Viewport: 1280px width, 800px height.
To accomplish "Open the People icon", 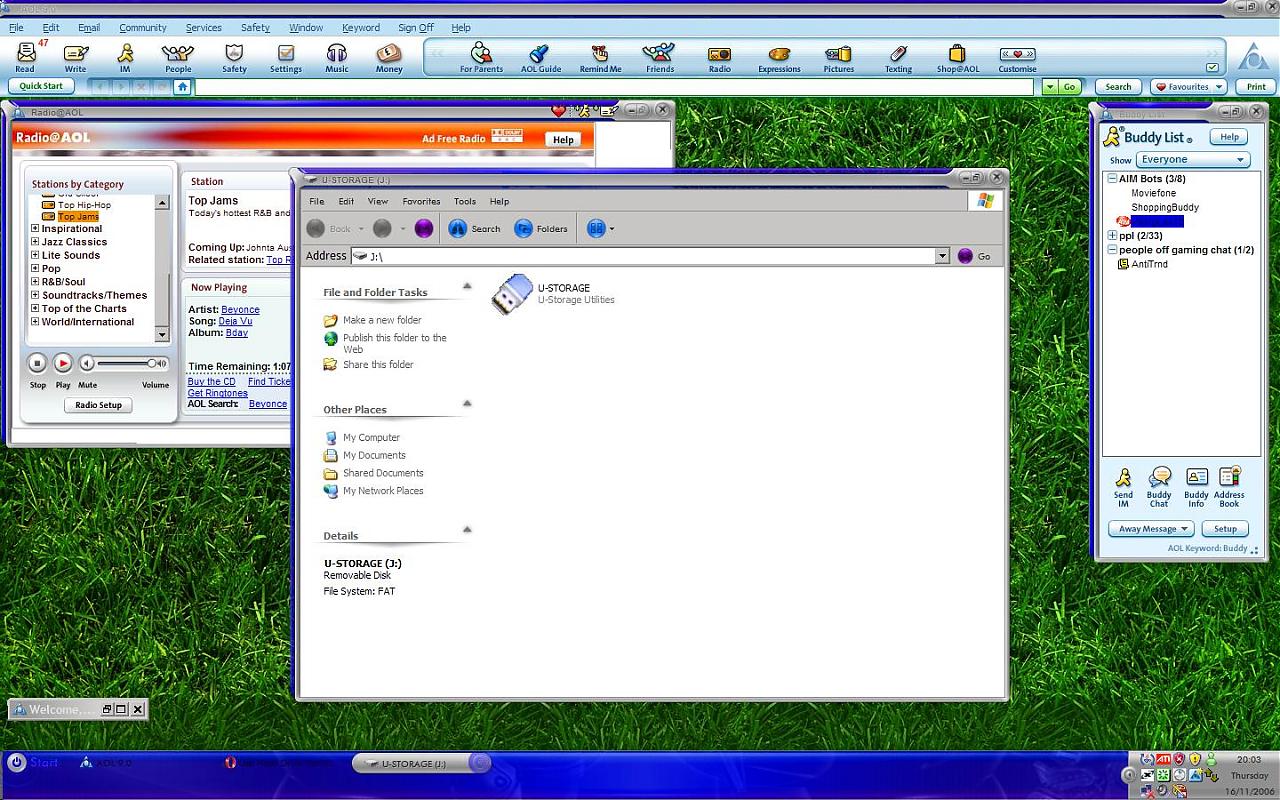I will 178,57.
